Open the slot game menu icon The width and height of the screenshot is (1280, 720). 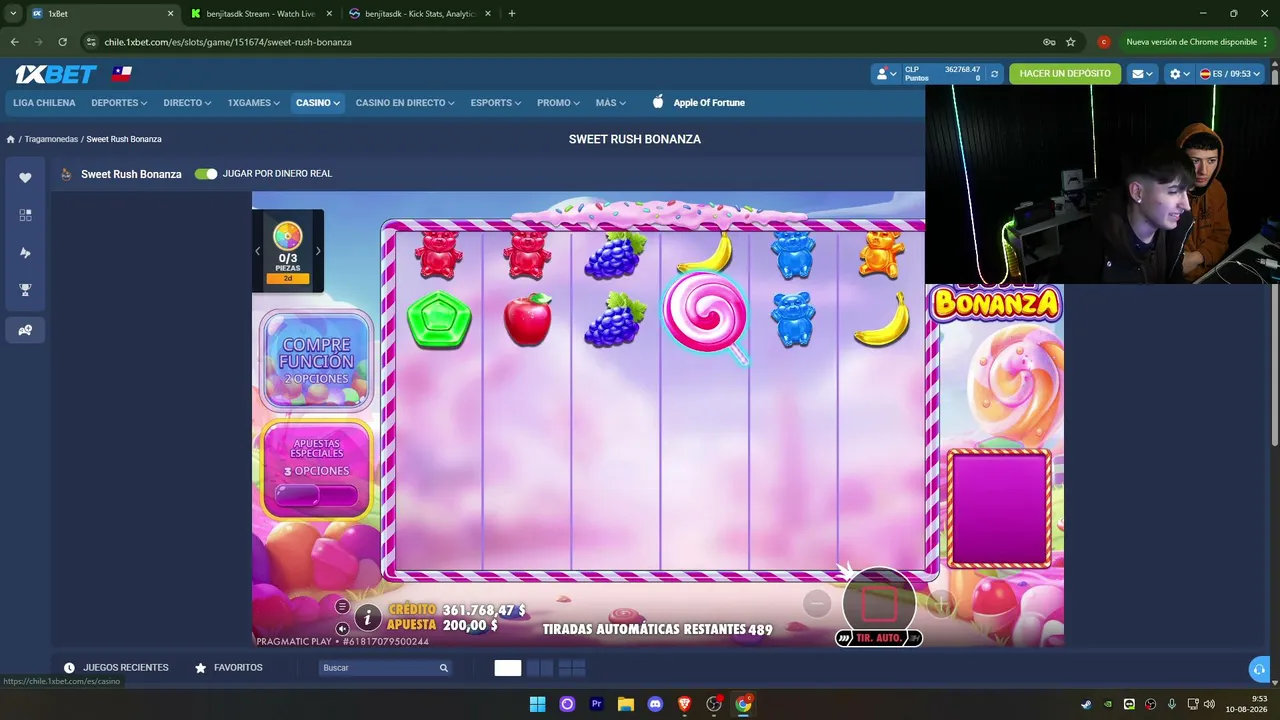pyautogui.click(x=342, y=606)
